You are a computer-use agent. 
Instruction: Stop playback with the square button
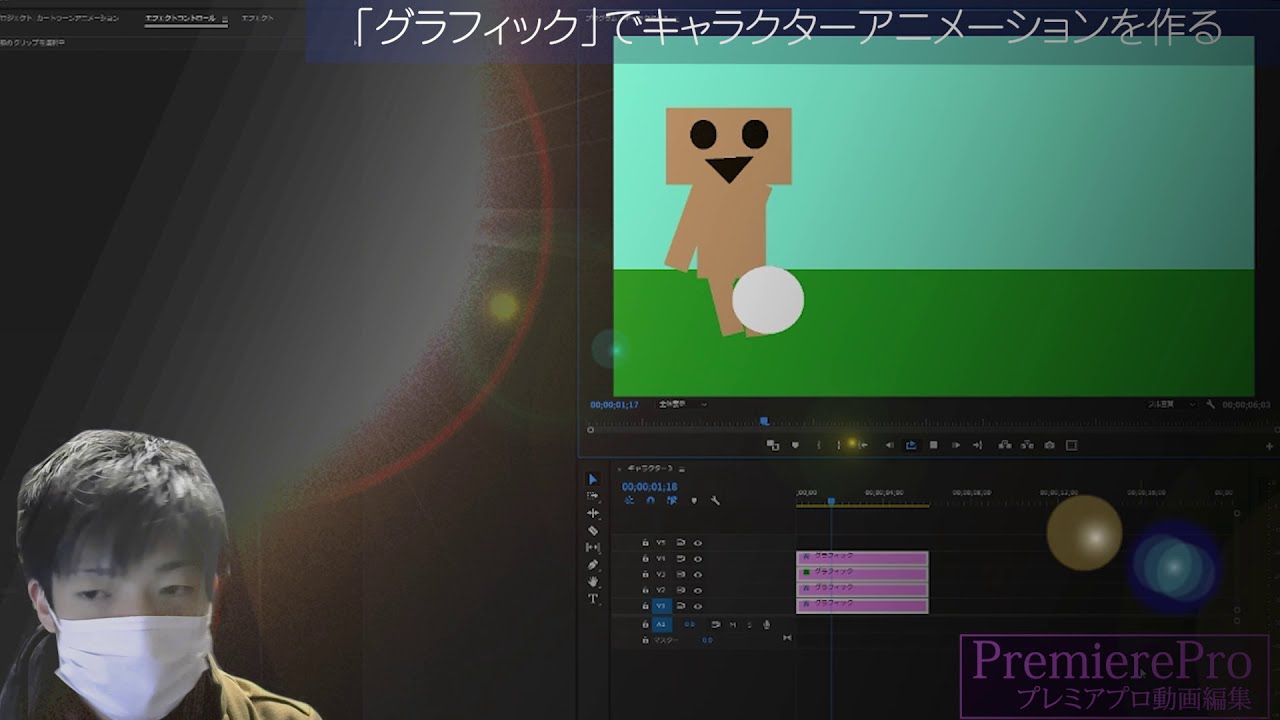pos(933,444)
